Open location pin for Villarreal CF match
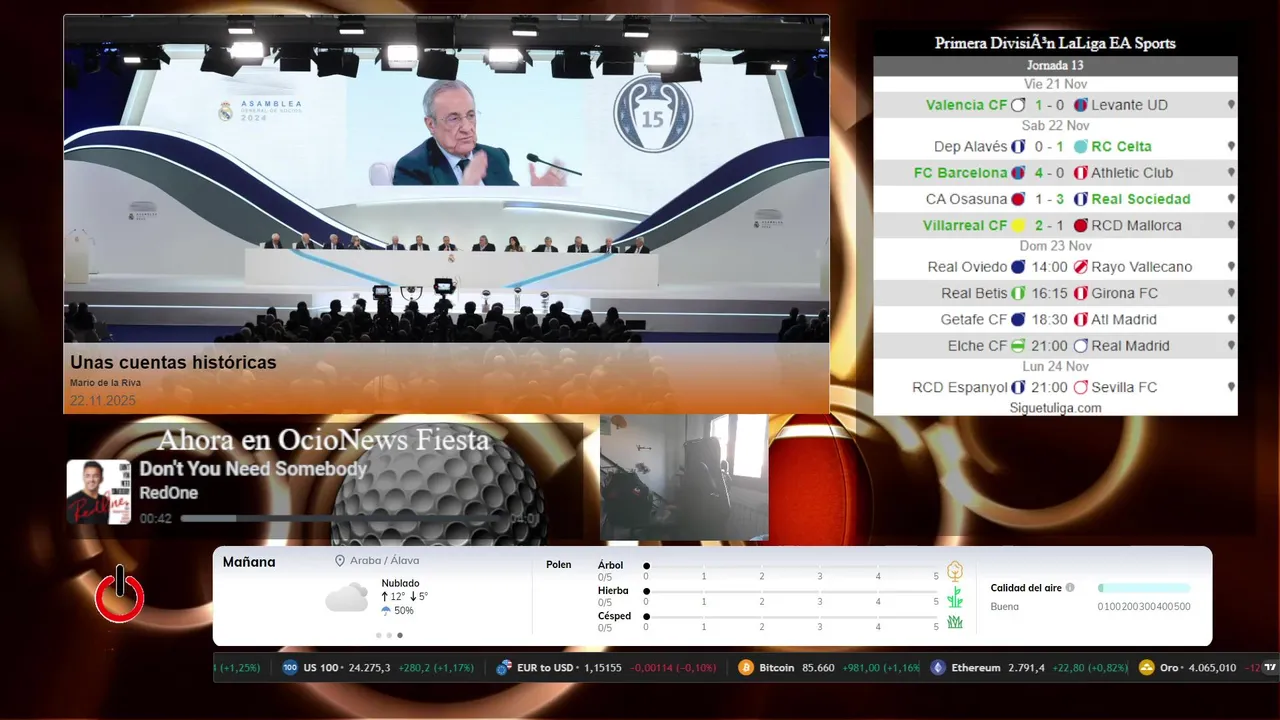This screenshot has height=720, width=1280. [1231, 226]
